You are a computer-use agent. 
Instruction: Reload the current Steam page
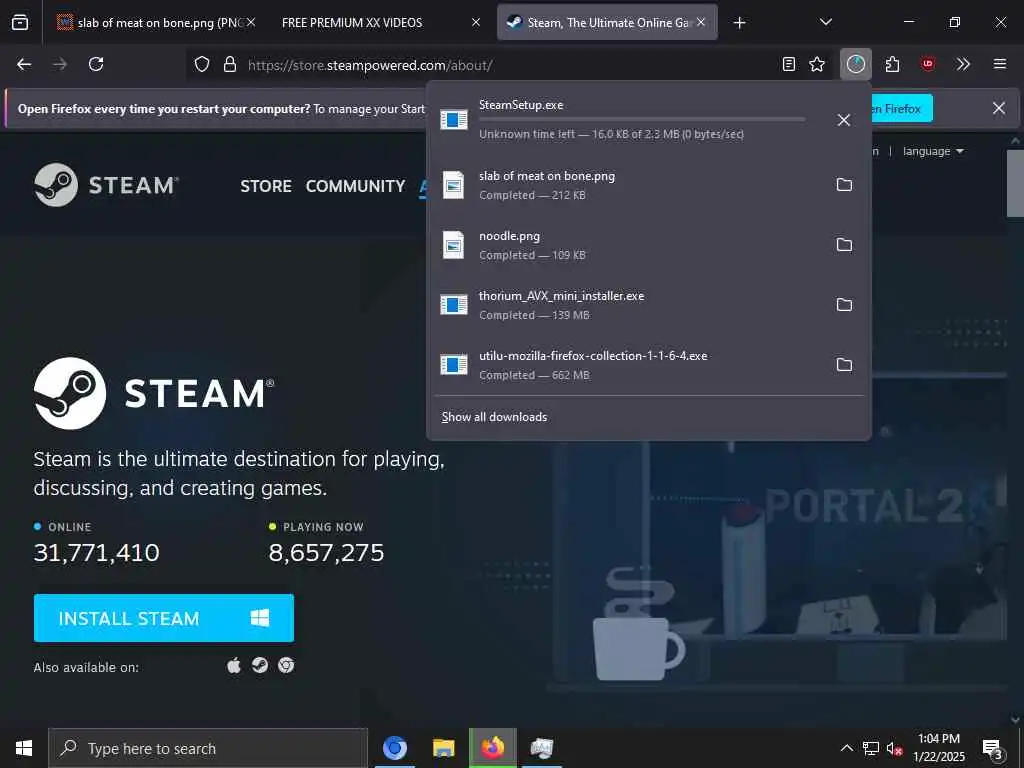pos(96,64)
